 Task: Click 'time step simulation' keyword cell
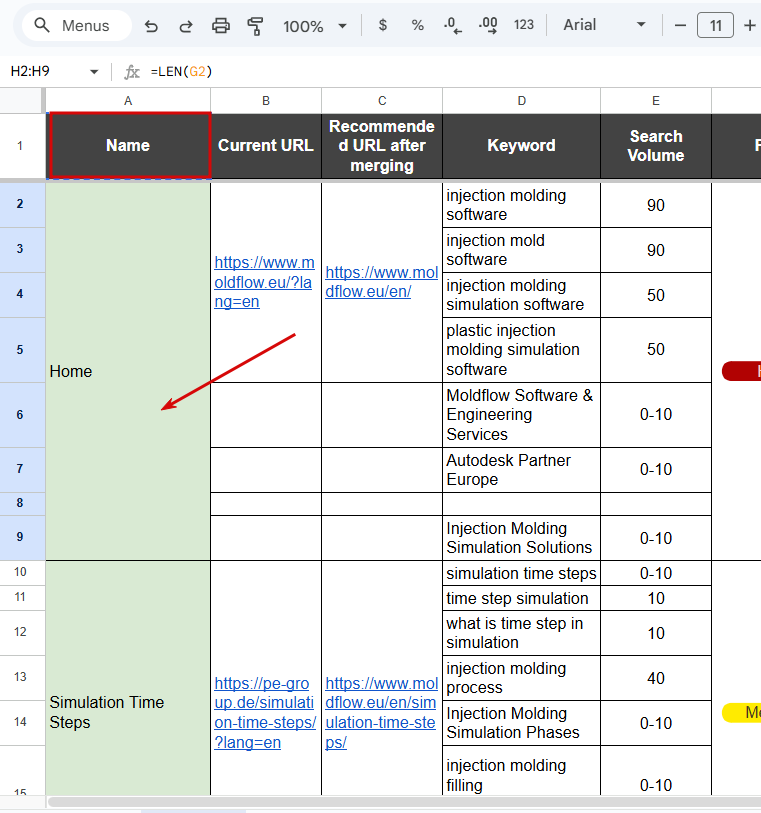pyautogui.click(x=522, y=598)
